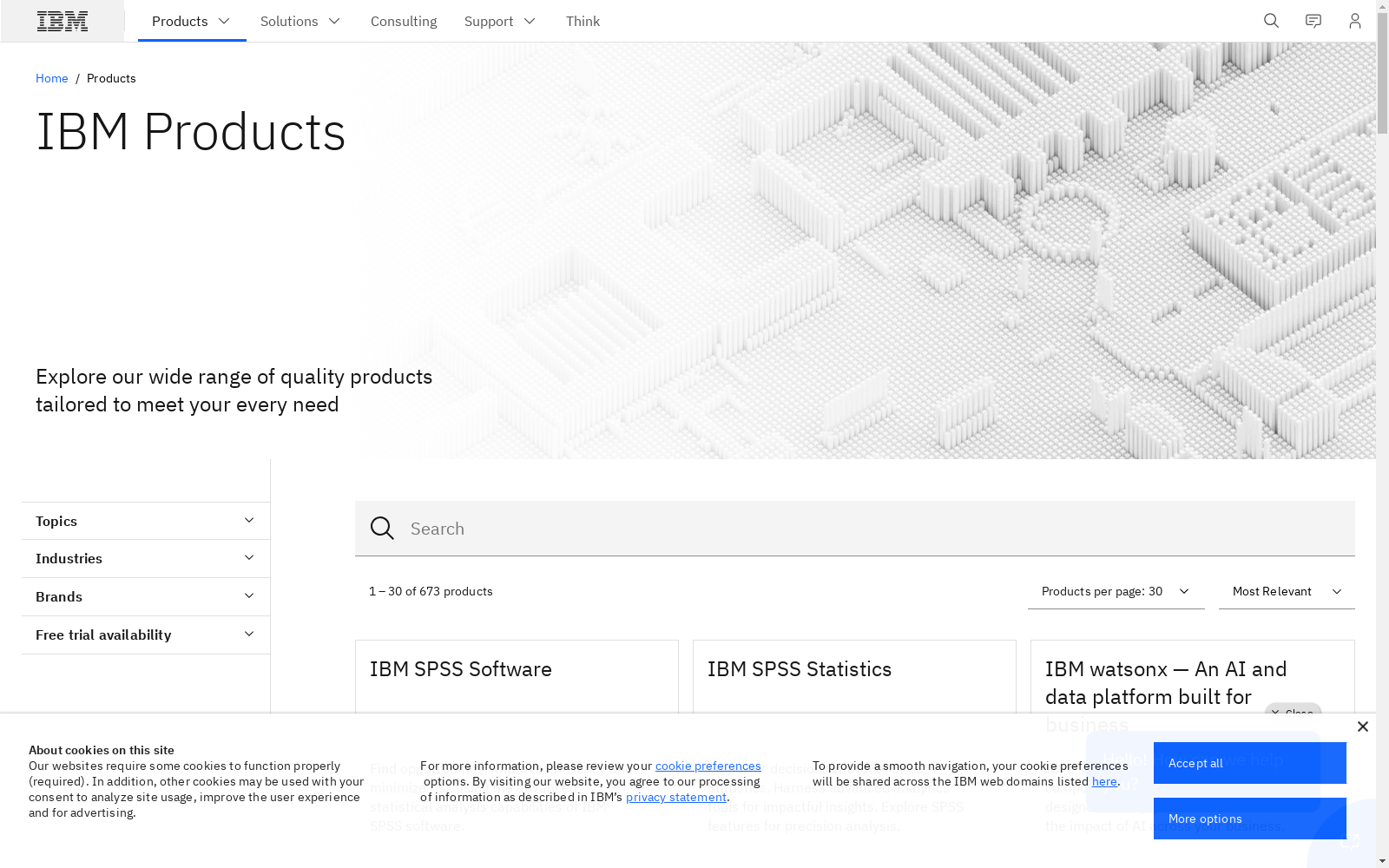Click the scrollbar down arrow

(x=1382, y=861)
